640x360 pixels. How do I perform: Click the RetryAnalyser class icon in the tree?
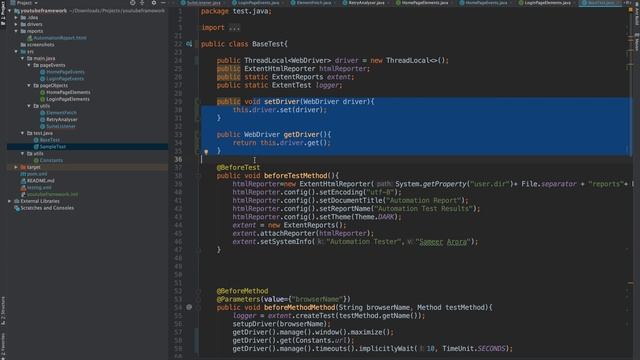point(42,119)
